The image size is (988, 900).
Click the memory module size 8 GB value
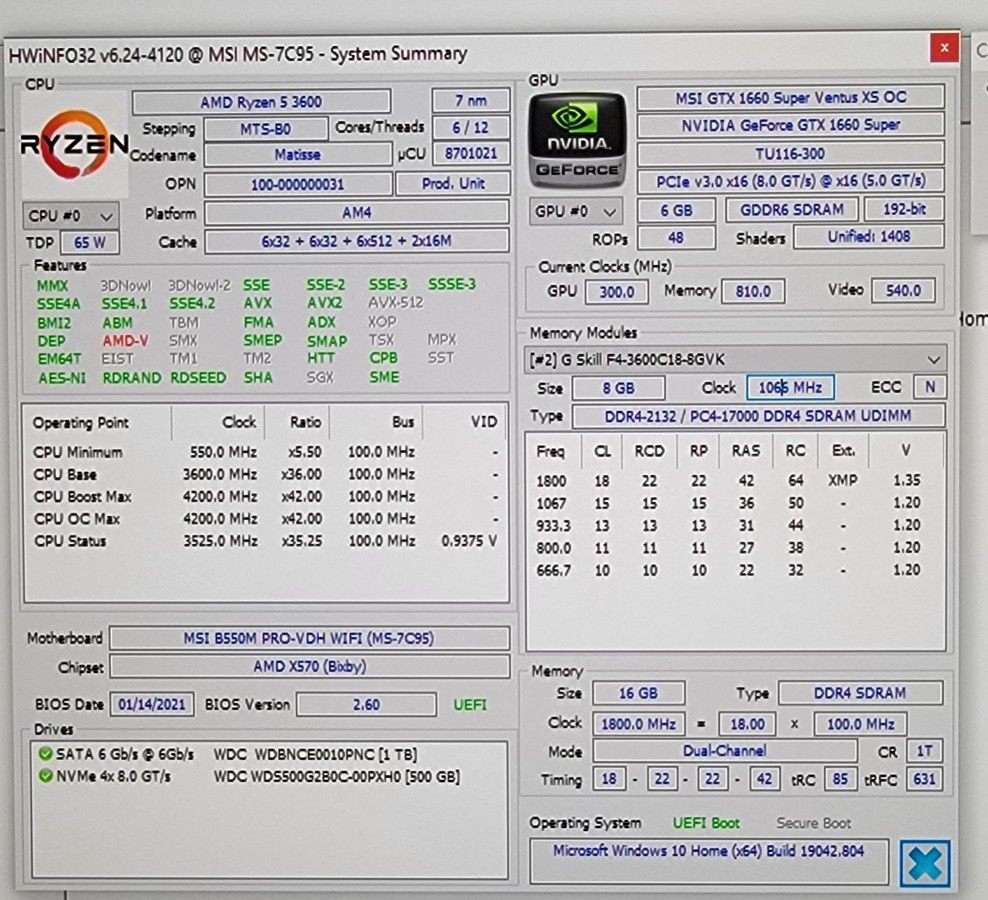(x=618, y=388)
